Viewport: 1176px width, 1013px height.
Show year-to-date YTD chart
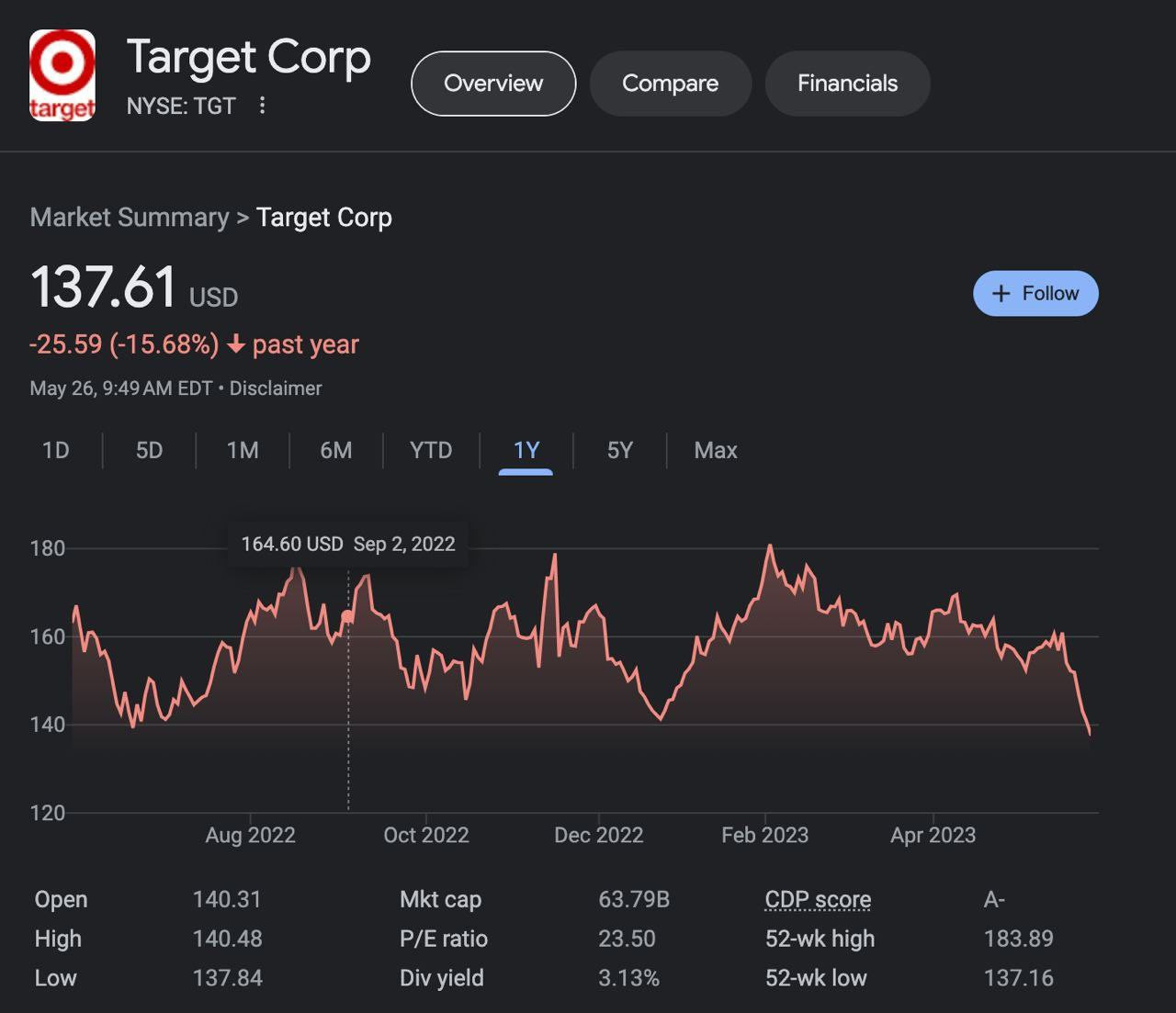[431, 450]
